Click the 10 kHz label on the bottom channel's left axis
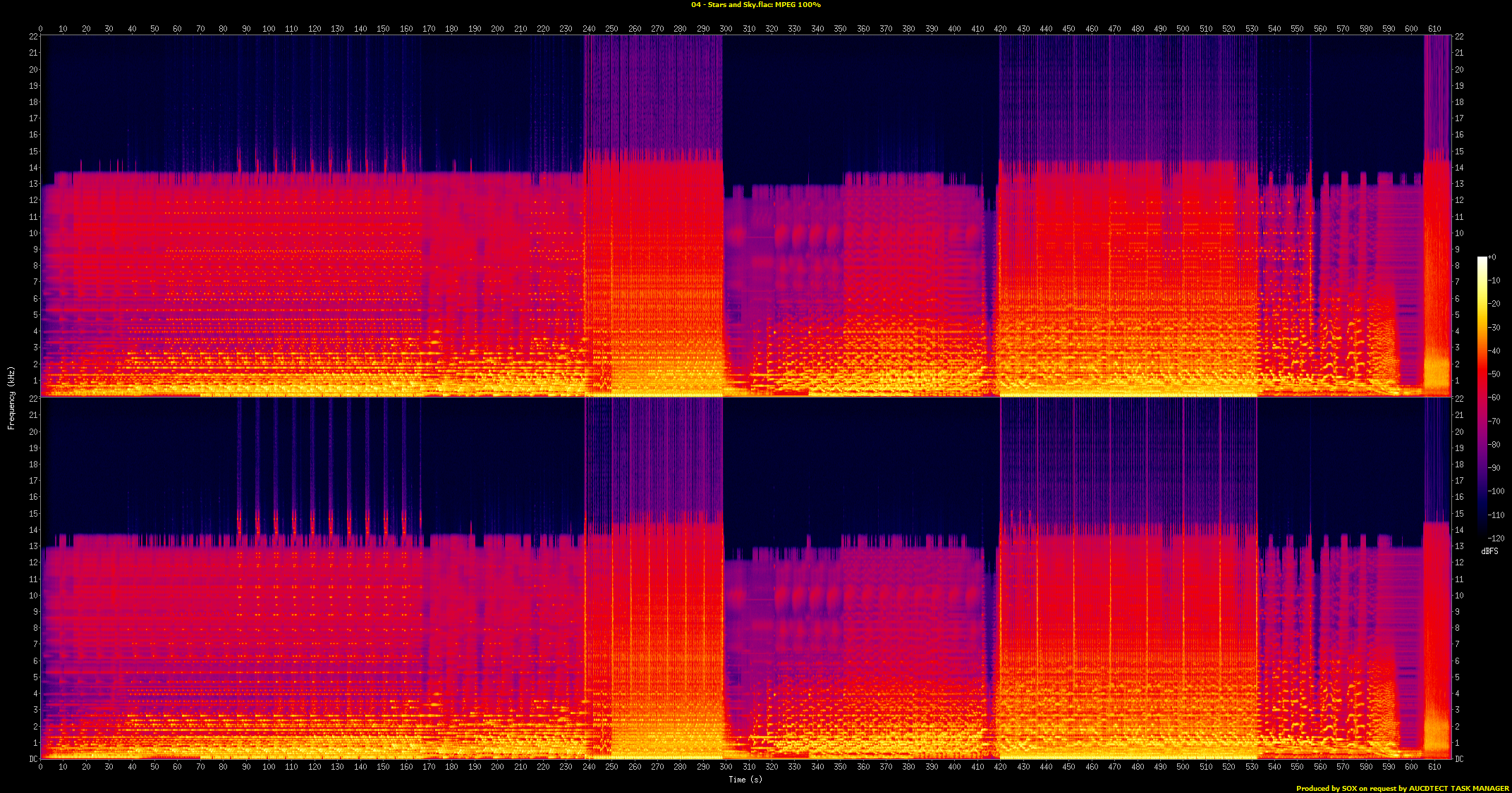This screenshot has height=793, width=1512. 33,596
